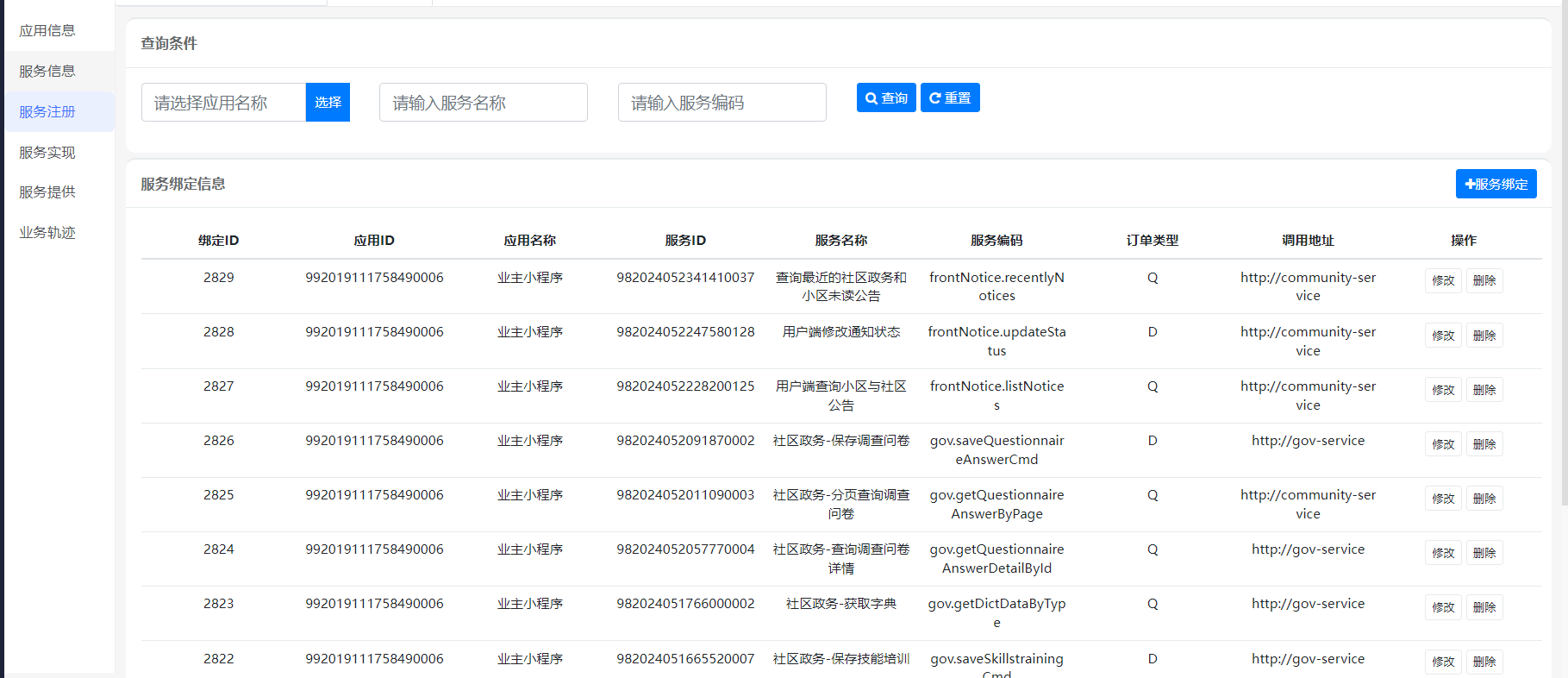Click the 请选择应用名称 input field

pyautogui.click(x=223, y=103)
